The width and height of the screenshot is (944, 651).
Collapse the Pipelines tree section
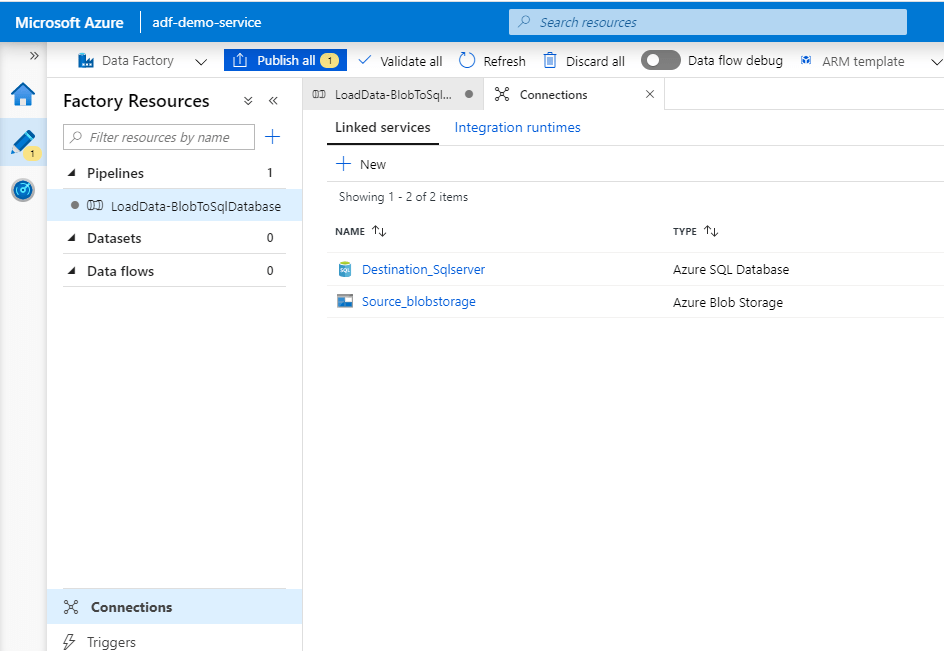point(72,173)
